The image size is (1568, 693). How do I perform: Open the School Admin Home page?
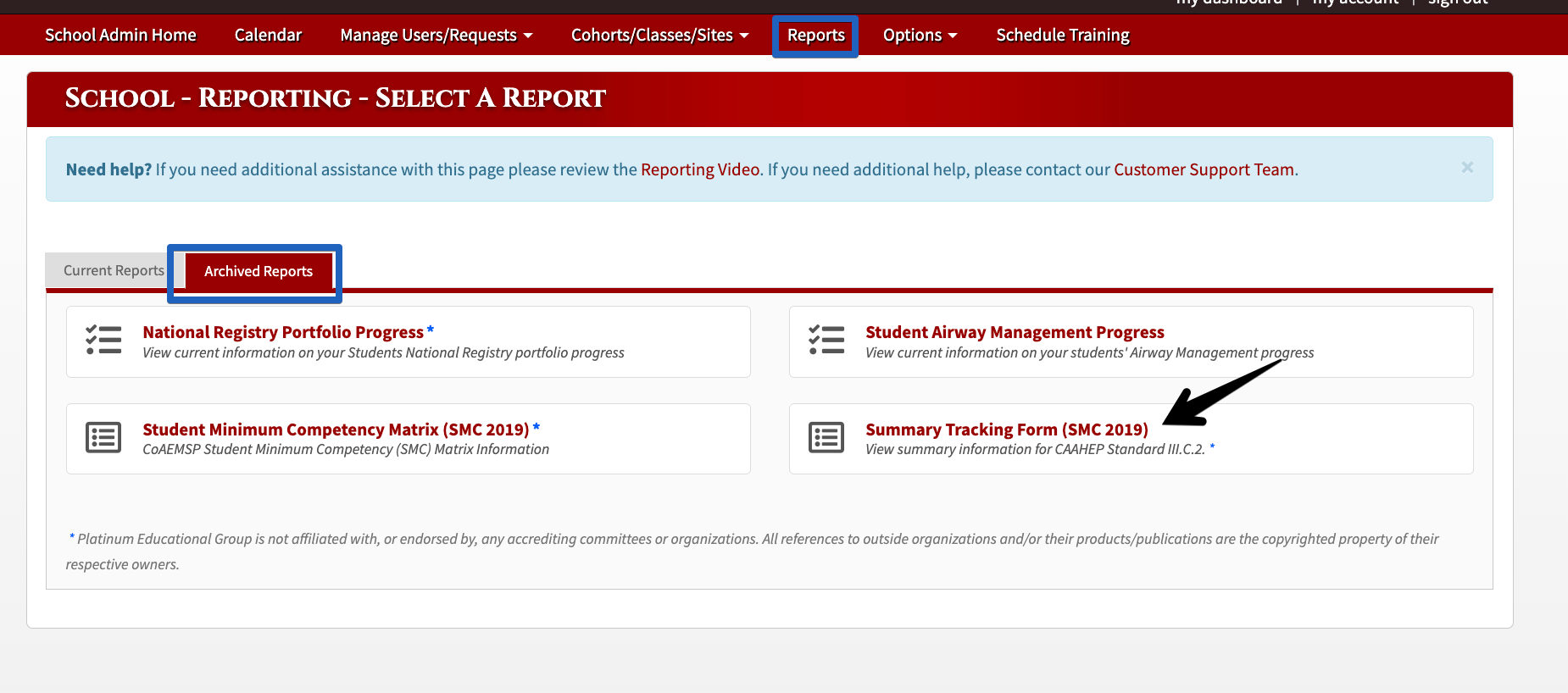120,35
